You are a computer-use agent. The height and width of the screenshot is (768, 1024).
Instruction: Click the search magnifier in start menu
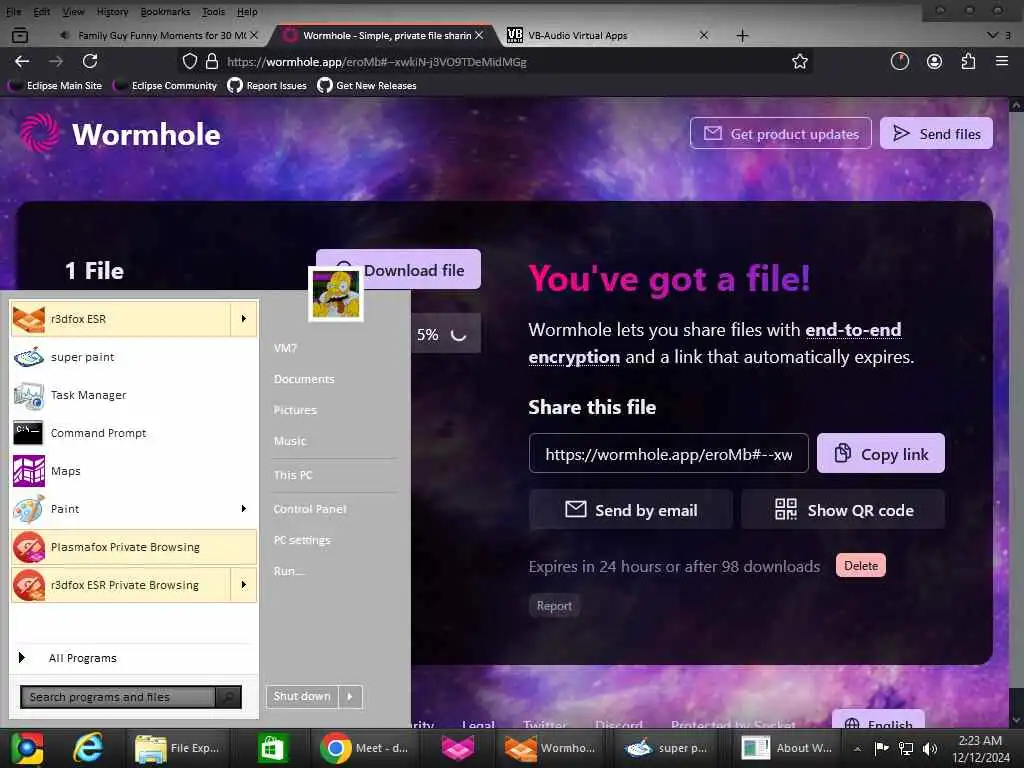[x=228, y=697]
